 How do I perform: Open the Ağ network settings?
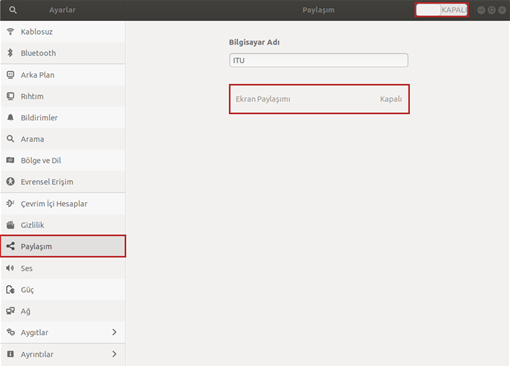click(x=63, y=311)
